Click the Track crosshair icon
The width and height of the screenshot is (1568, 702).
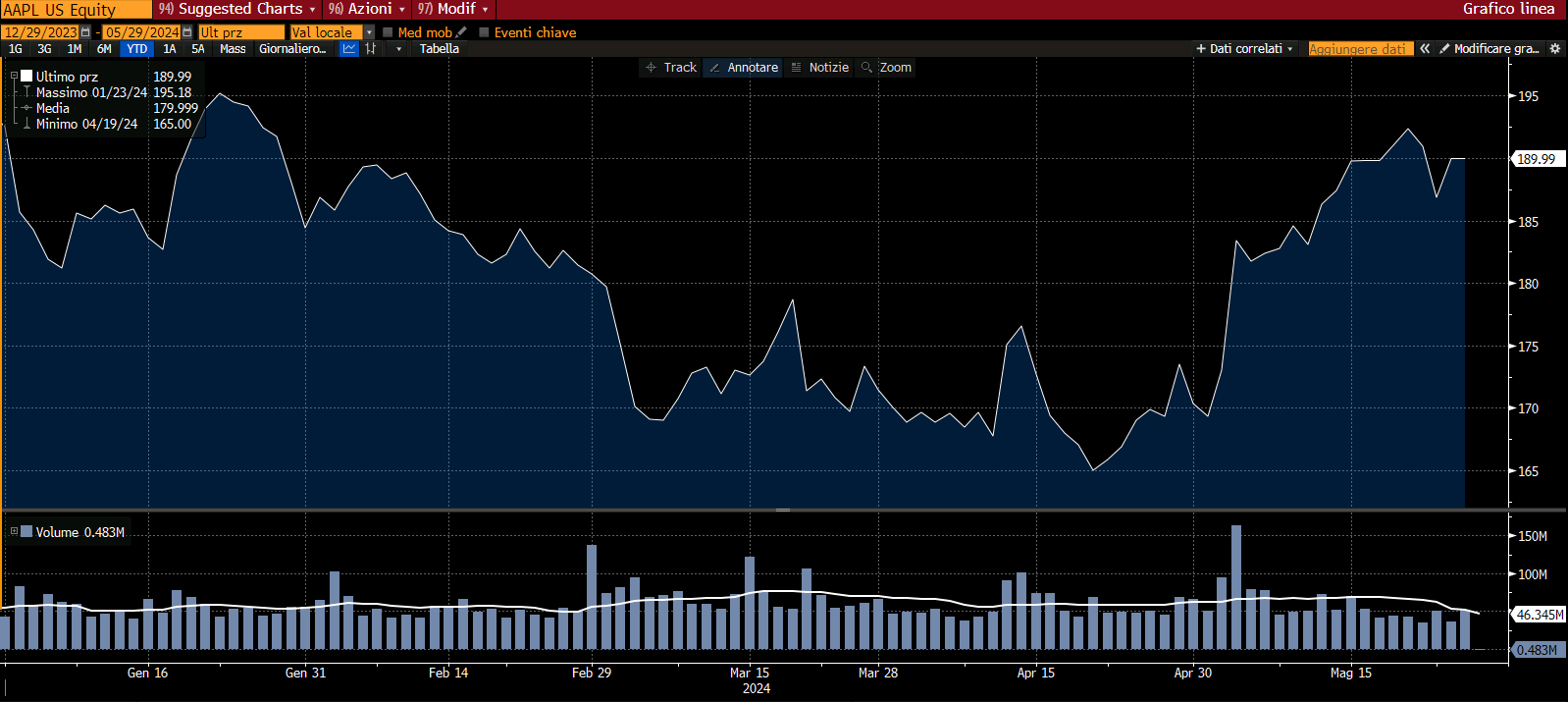pos(651,68)
